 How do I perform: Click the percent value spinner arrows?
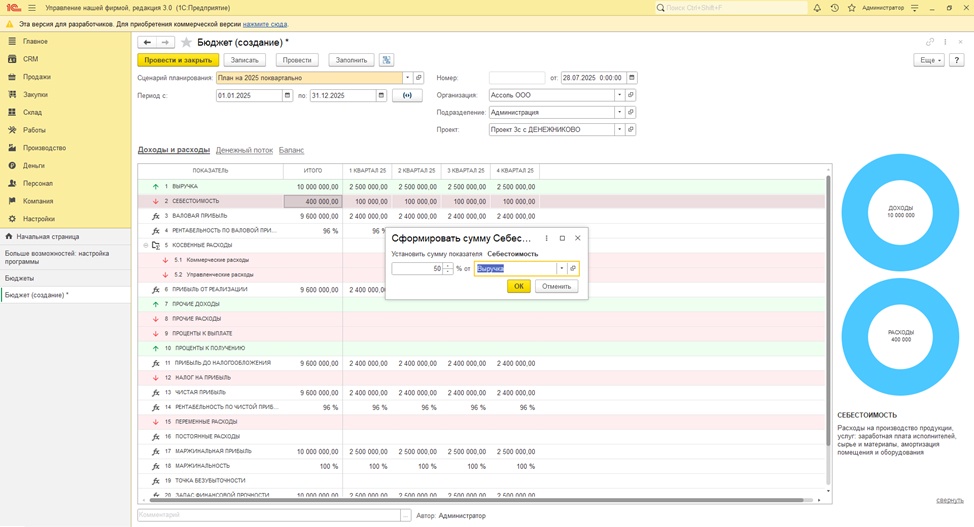(x=448, y=269)
